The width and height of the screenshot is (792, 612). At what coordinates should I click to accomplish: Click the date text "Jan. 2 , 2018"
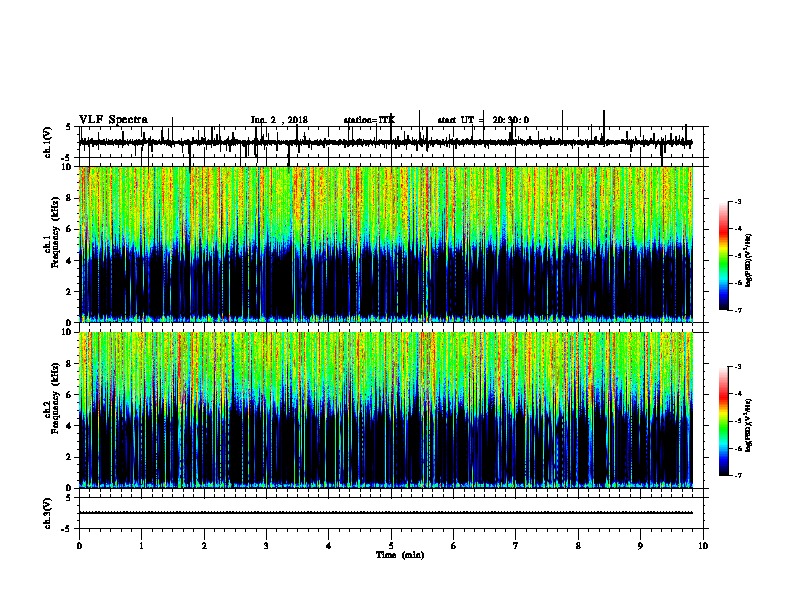point(279,120)
